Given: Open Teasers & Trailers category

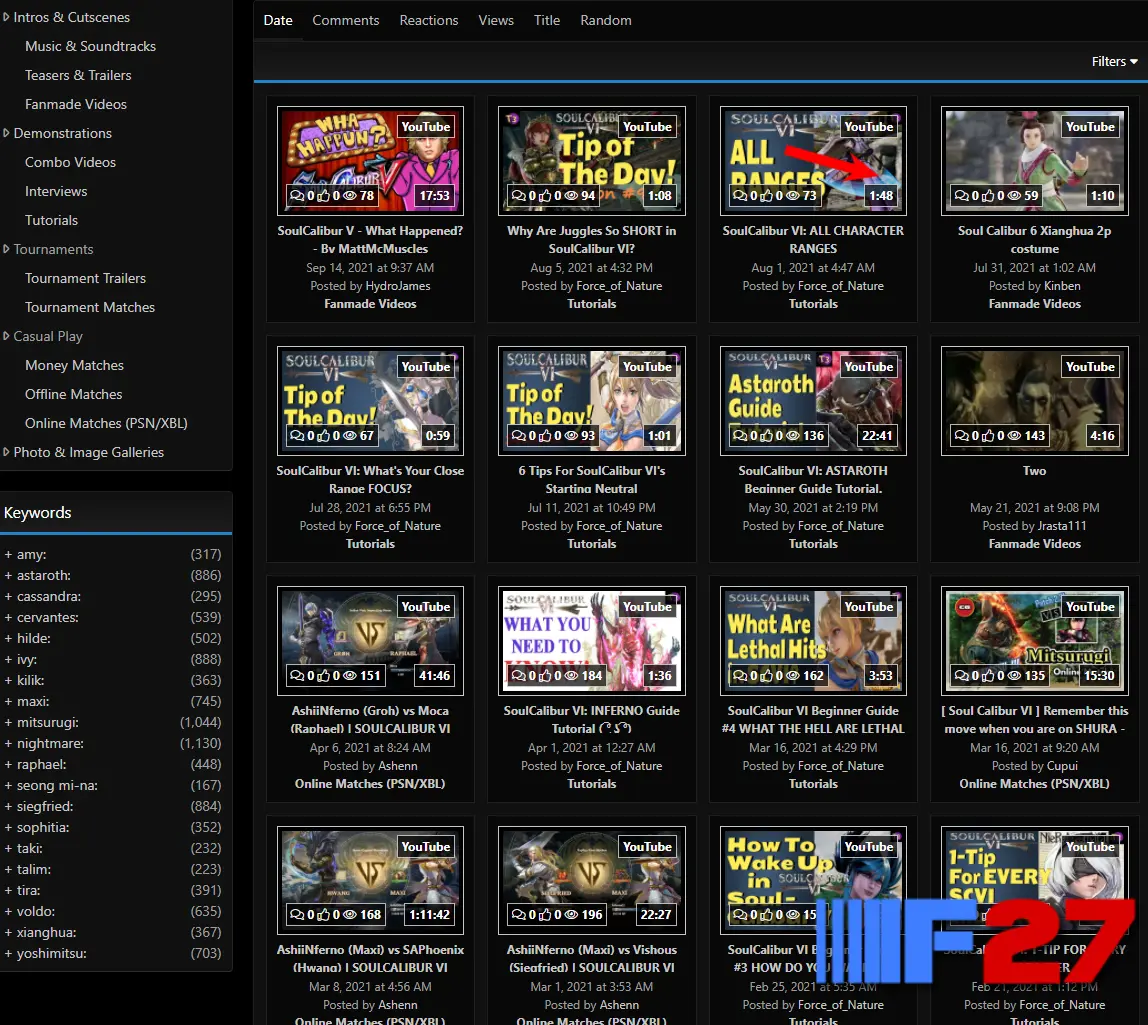Looking at the screenshot, I should pyautogui.click(x=78, y=75).
